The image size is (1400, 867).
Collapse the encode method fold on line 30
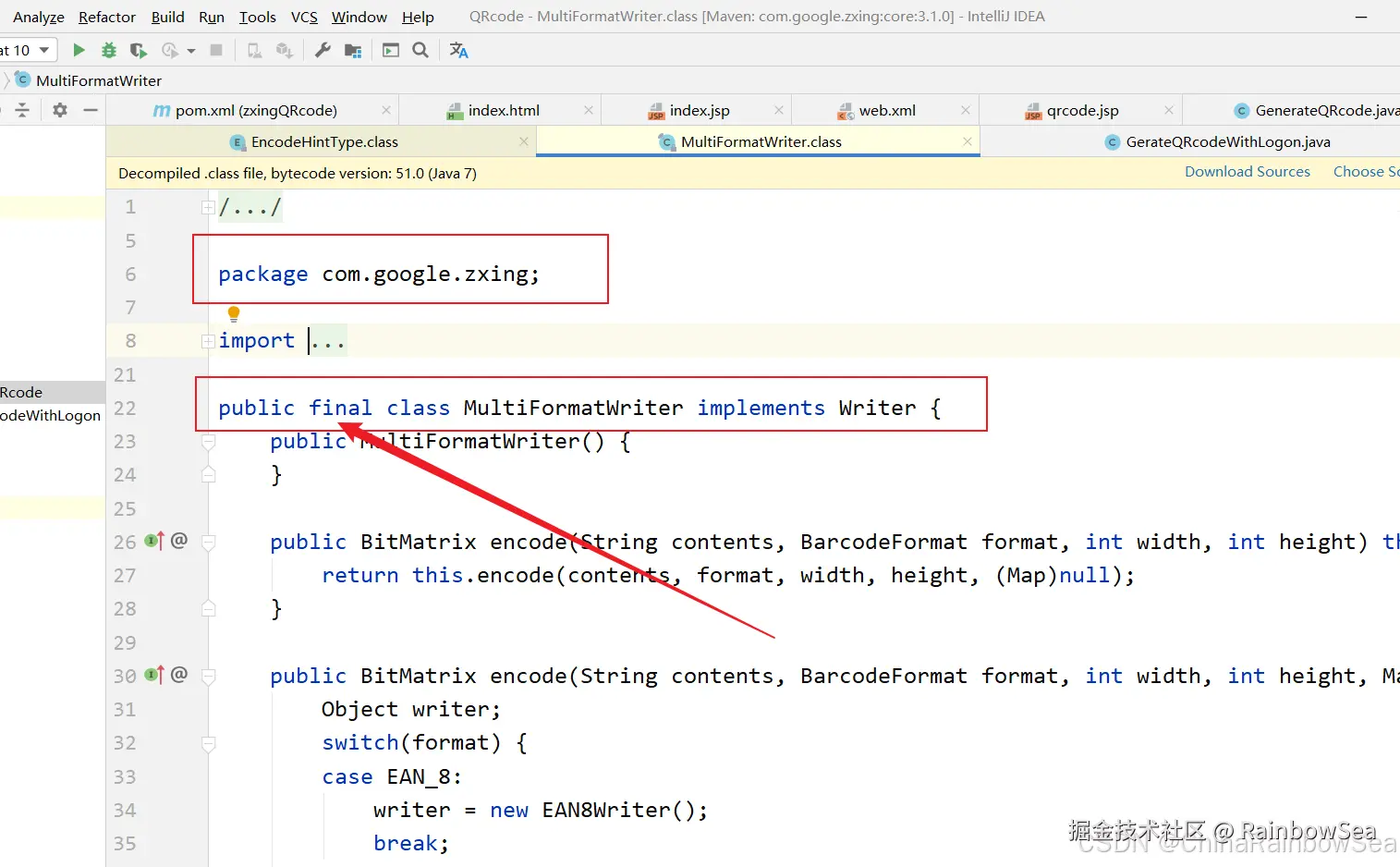pos(209,677)
